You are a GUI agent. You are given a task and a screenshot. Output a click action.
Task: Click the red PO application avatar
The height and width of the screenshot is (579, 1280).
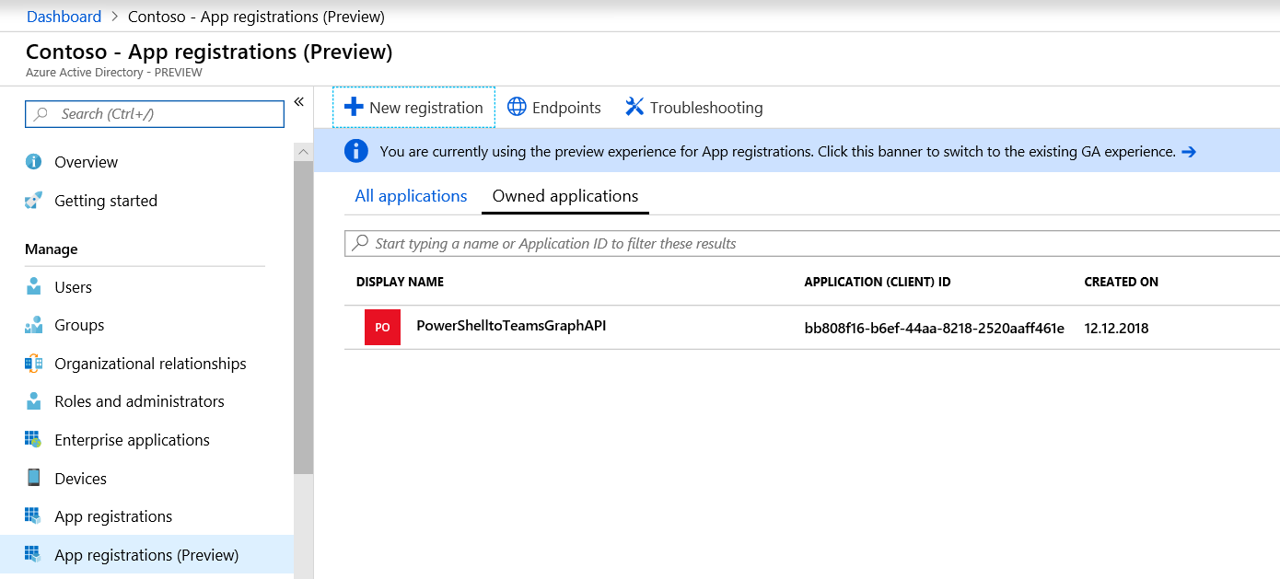(x=382, y=328)
